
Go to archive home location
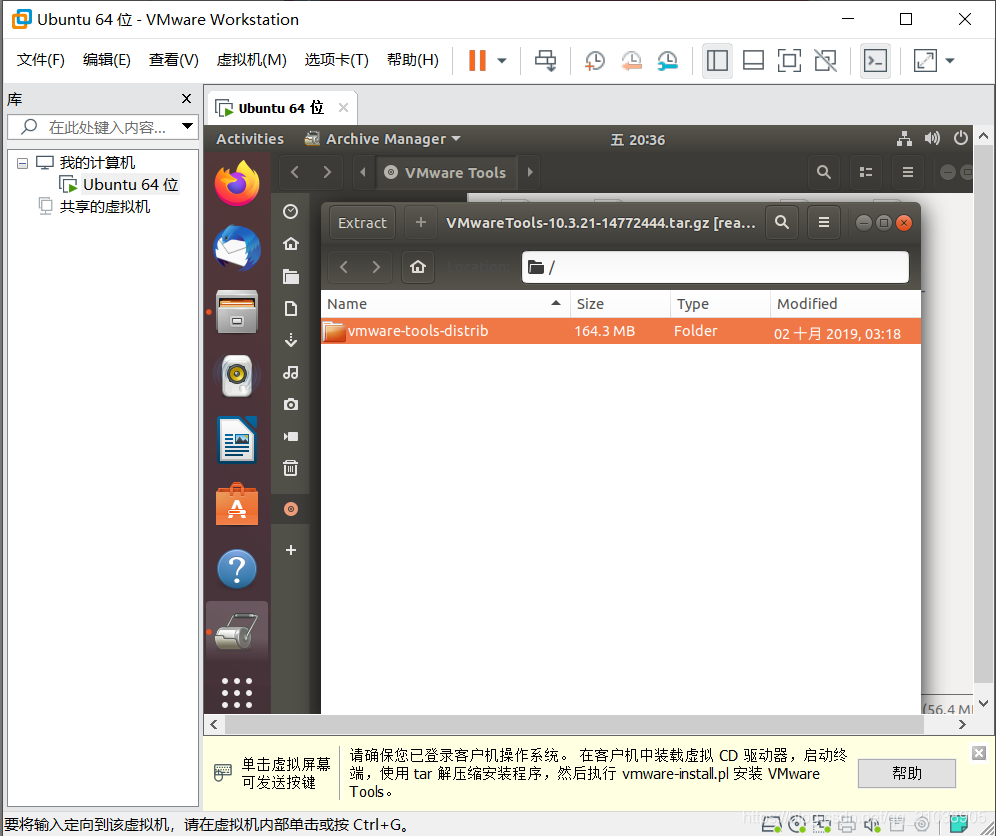click(418, 267)
